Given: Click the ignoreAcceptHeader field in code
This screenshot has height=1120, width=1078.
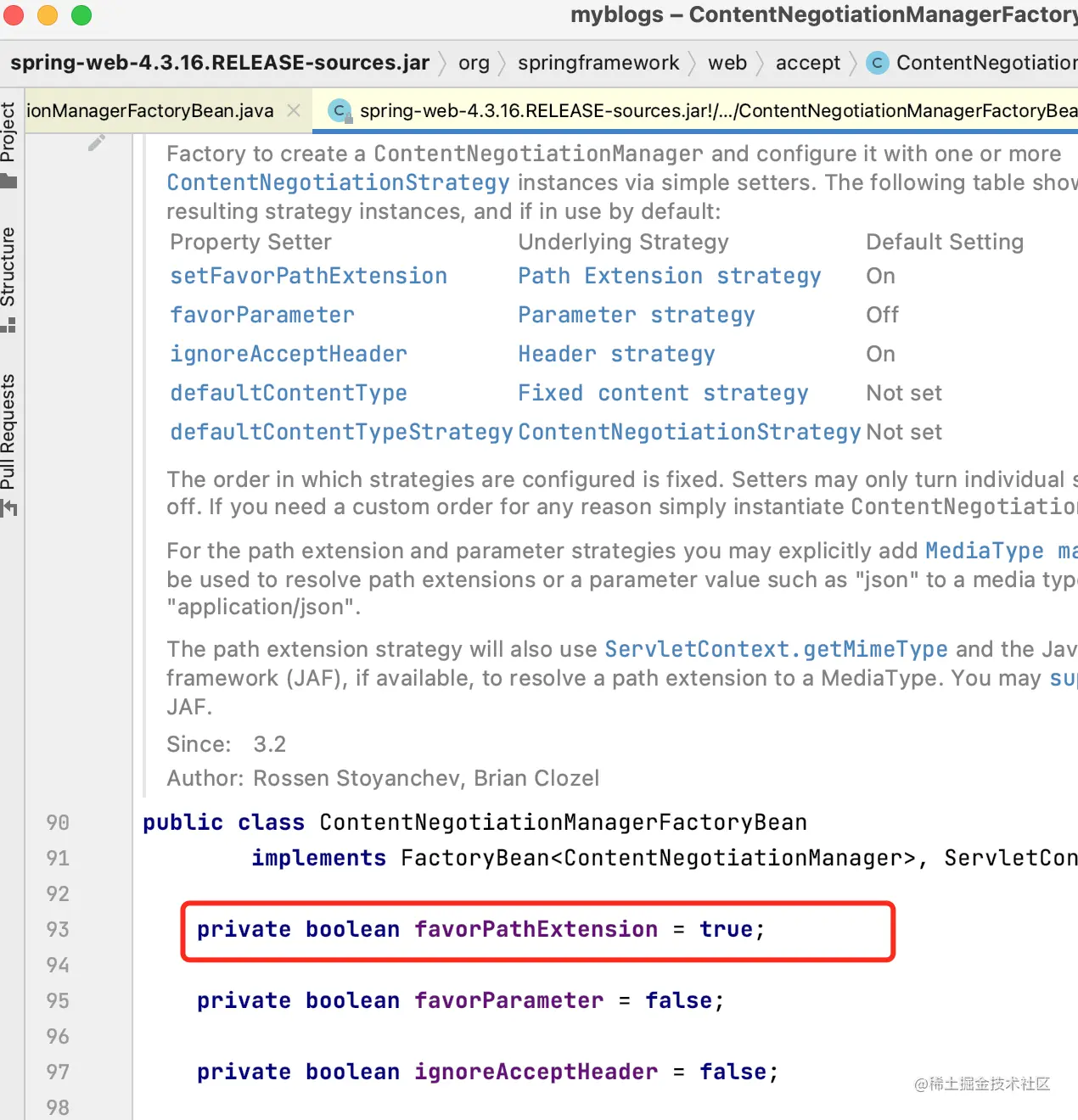Looking at the screenshot, I should (536, 1072).
